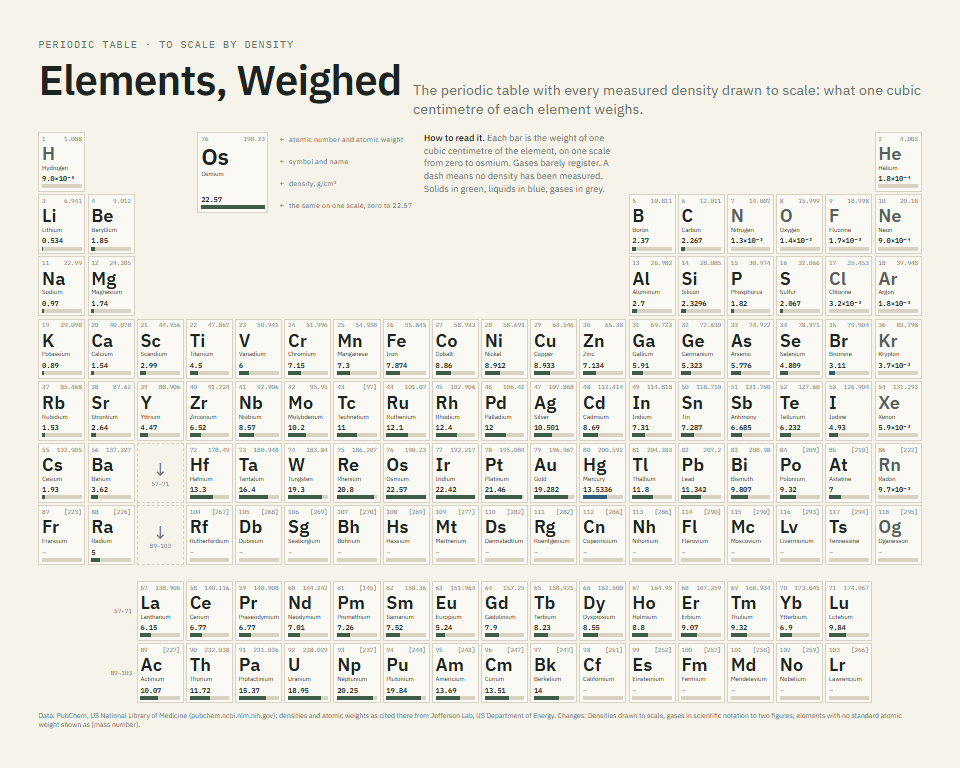The width and height of the screenshot is (960, 768).
Task: Click the Os cell in the main table
Action: coord(407,473)
